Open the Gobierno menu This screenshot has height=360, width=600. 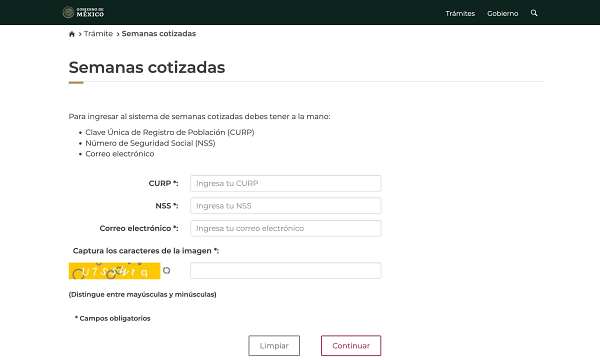[x=502, y=13]
